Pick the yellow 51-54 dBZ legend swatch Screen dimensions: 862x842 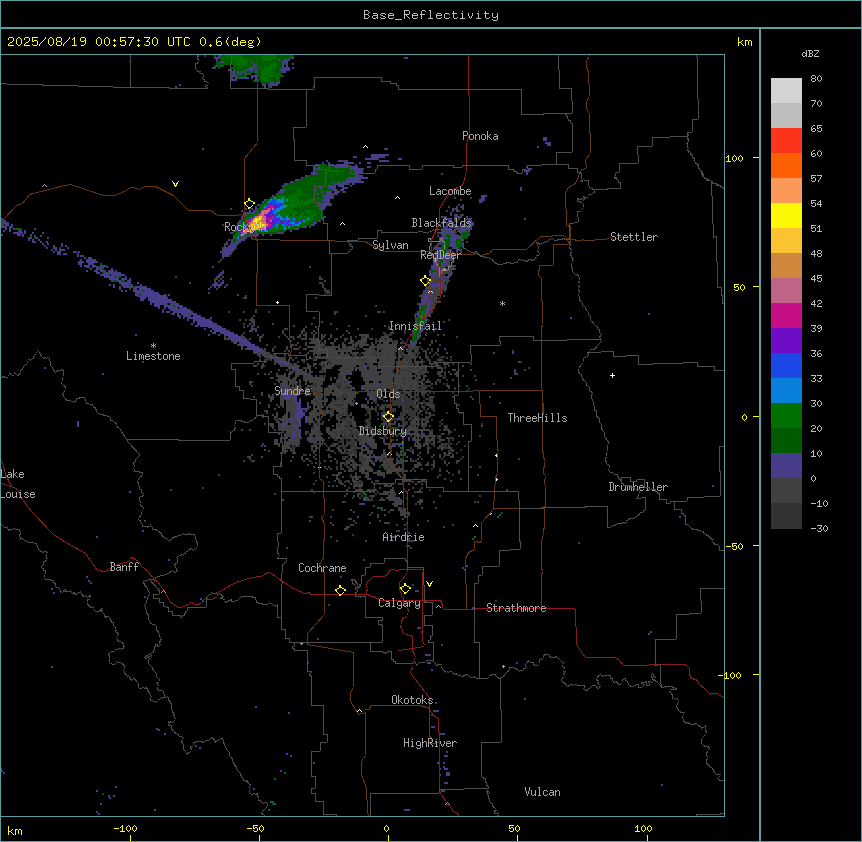[x=786, y=215]
